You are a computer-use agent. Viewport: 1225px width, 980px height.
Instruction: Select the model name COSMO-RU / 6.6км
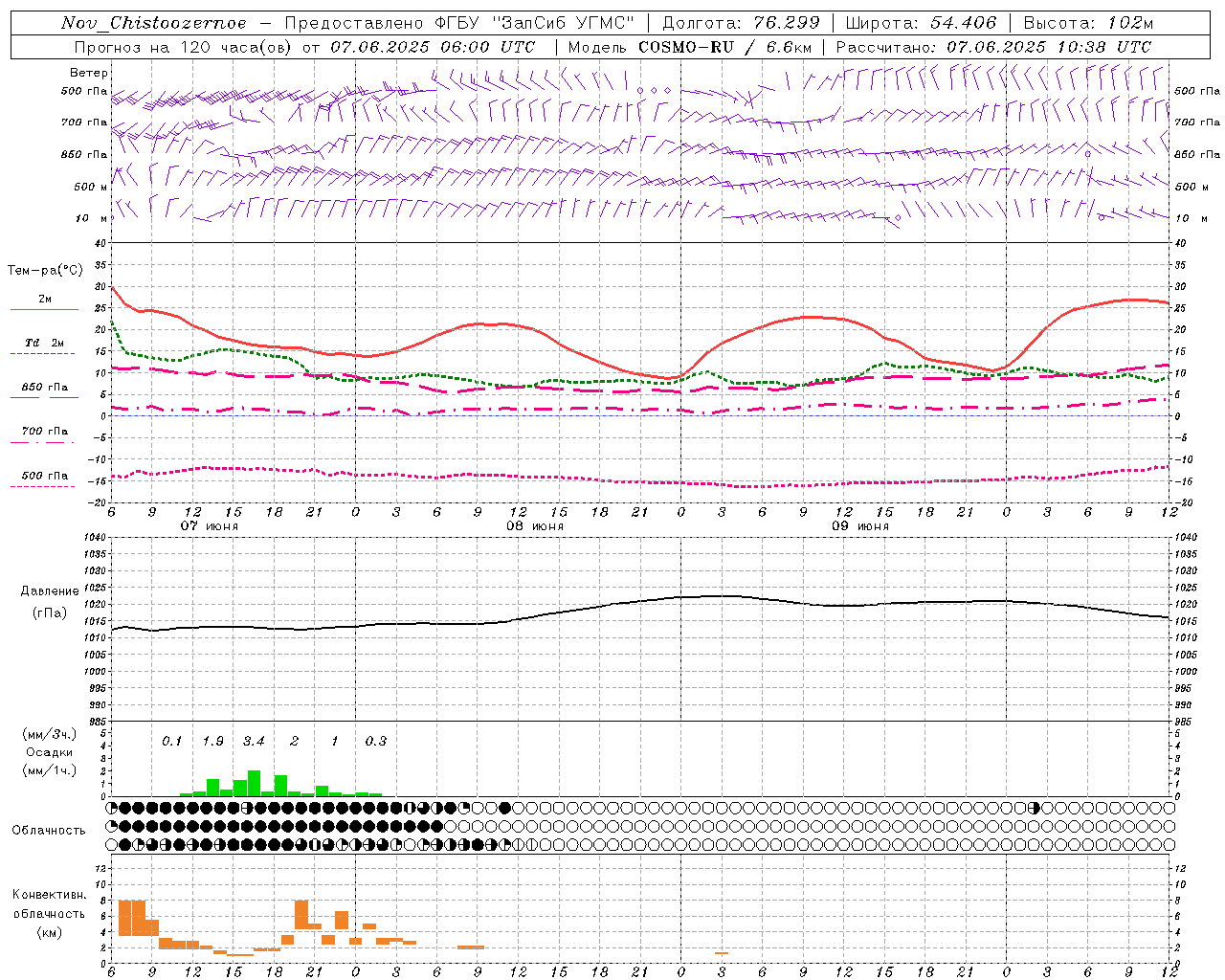click(724, 47)
